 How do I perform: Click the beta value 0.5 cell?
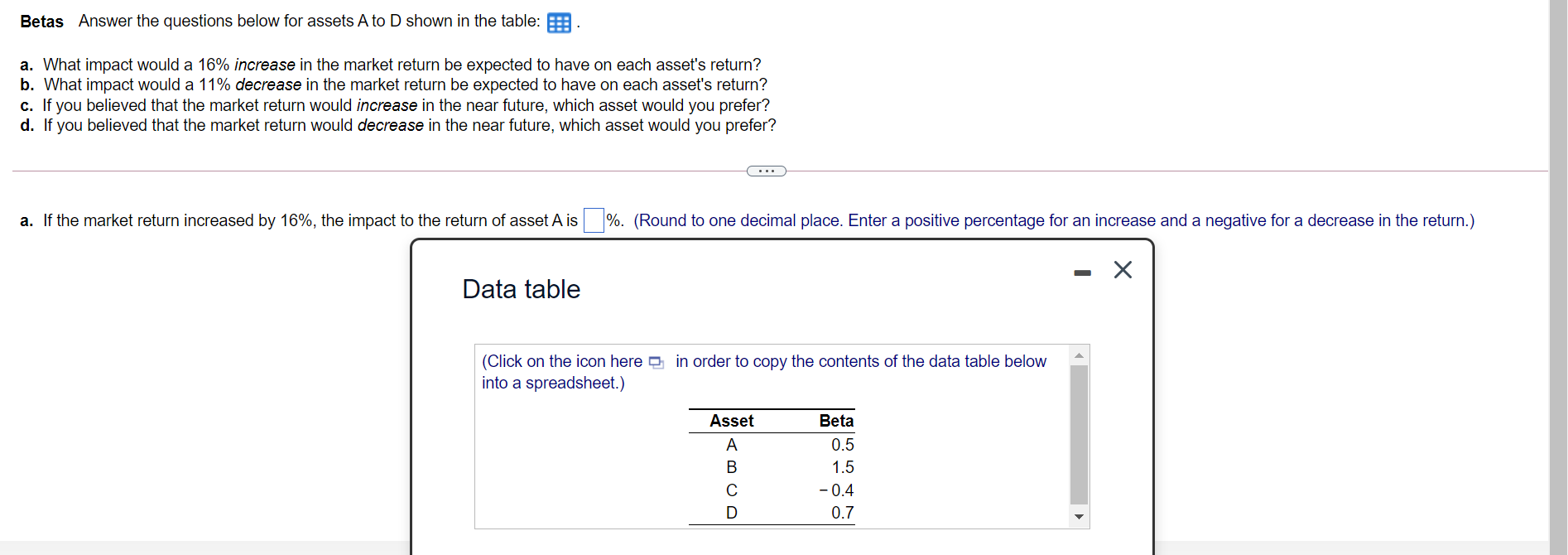click(842, 445)
